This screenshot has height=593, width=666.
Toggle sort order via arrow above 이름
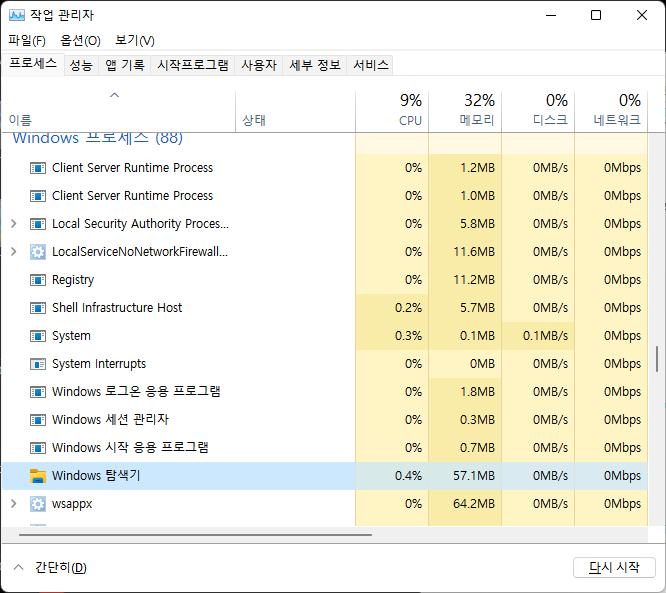point(115,95)
